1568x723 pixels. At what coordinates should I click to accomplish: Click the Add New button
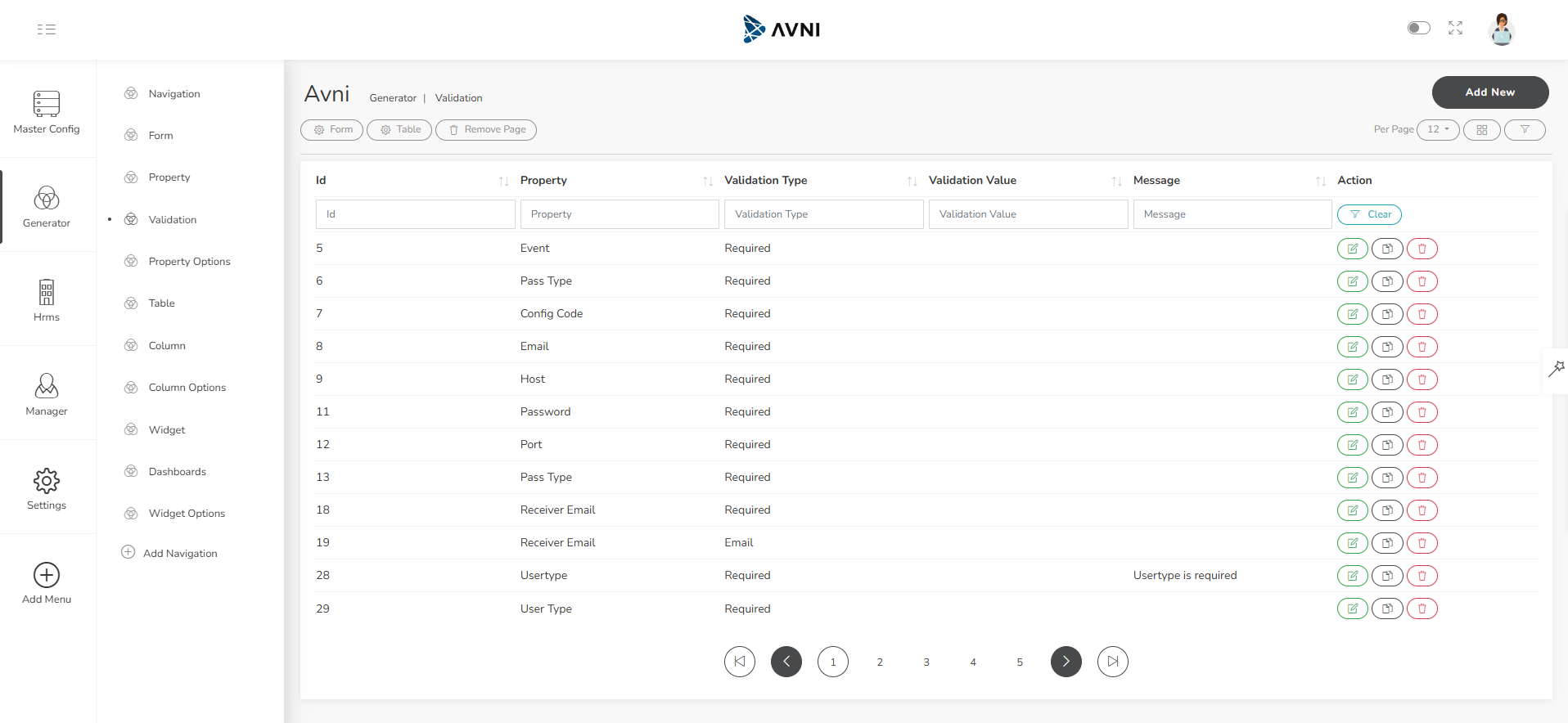1489,92
